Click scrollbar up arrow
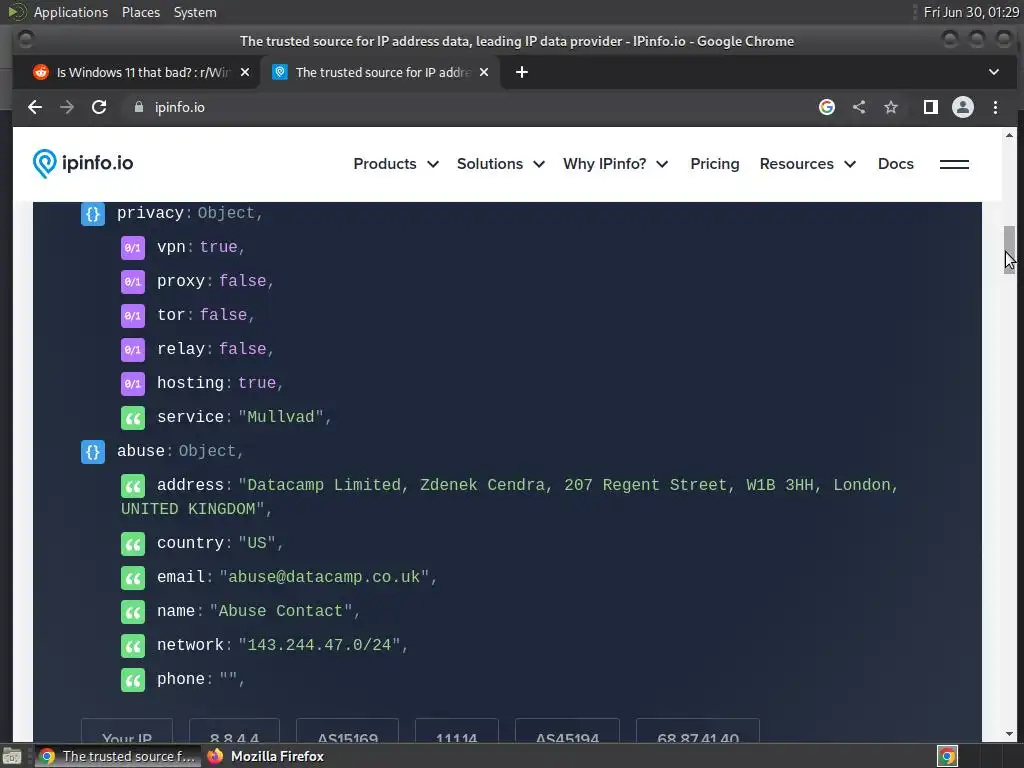The height and width of the screenshot is (768, 1024). coord(1010,135)
